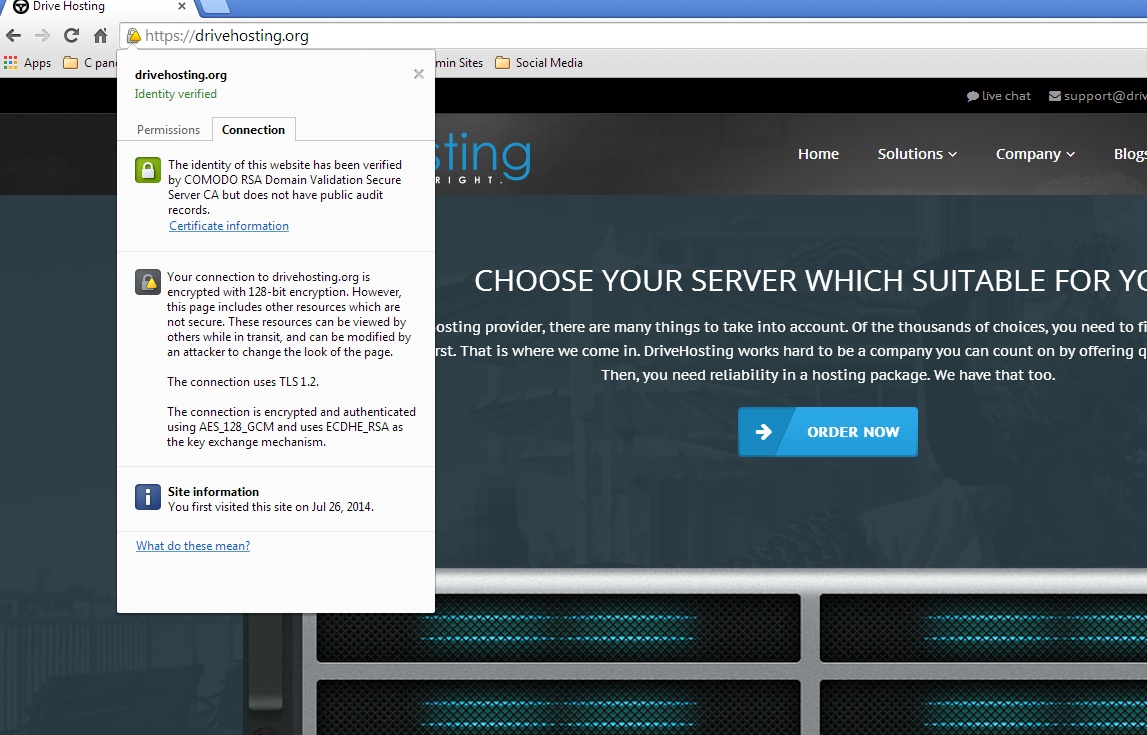Screen dimensions: 1147x735
Task: Click the 'You first visited this site' text
Action: pos(271,507)
